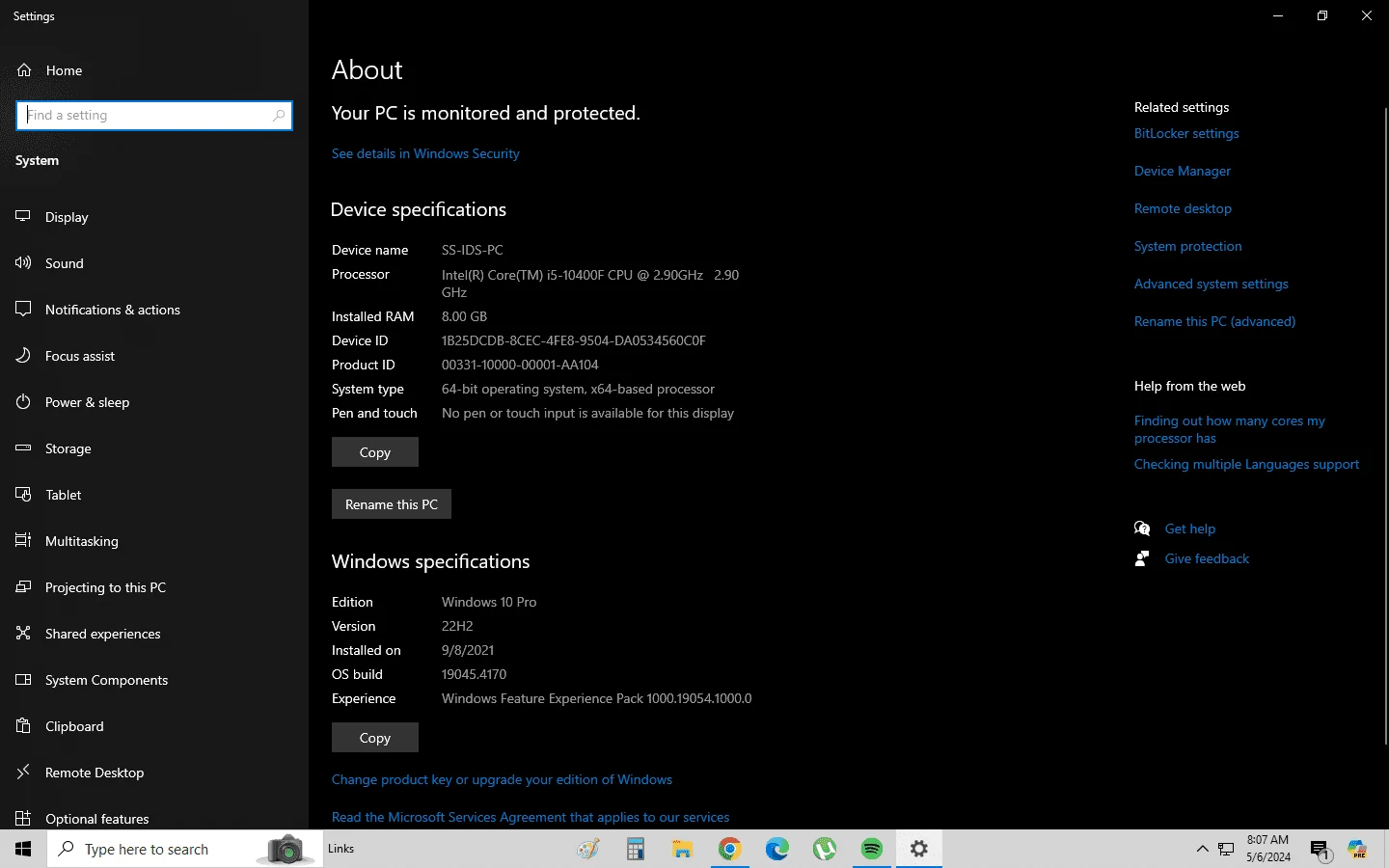The height and width of the screenshot is (868, 1389).
Task: Click the Links toolbar on taskbar
Action: (x=340, y=849)
